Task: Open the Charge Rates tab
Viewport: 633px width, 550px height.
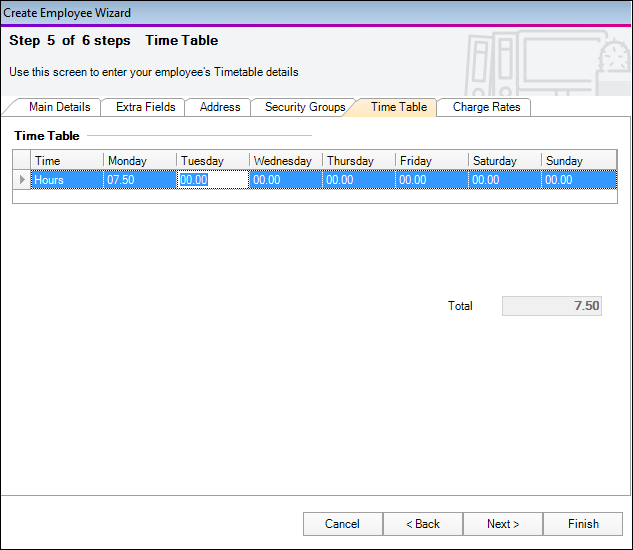Action: [x=486, y=107]
